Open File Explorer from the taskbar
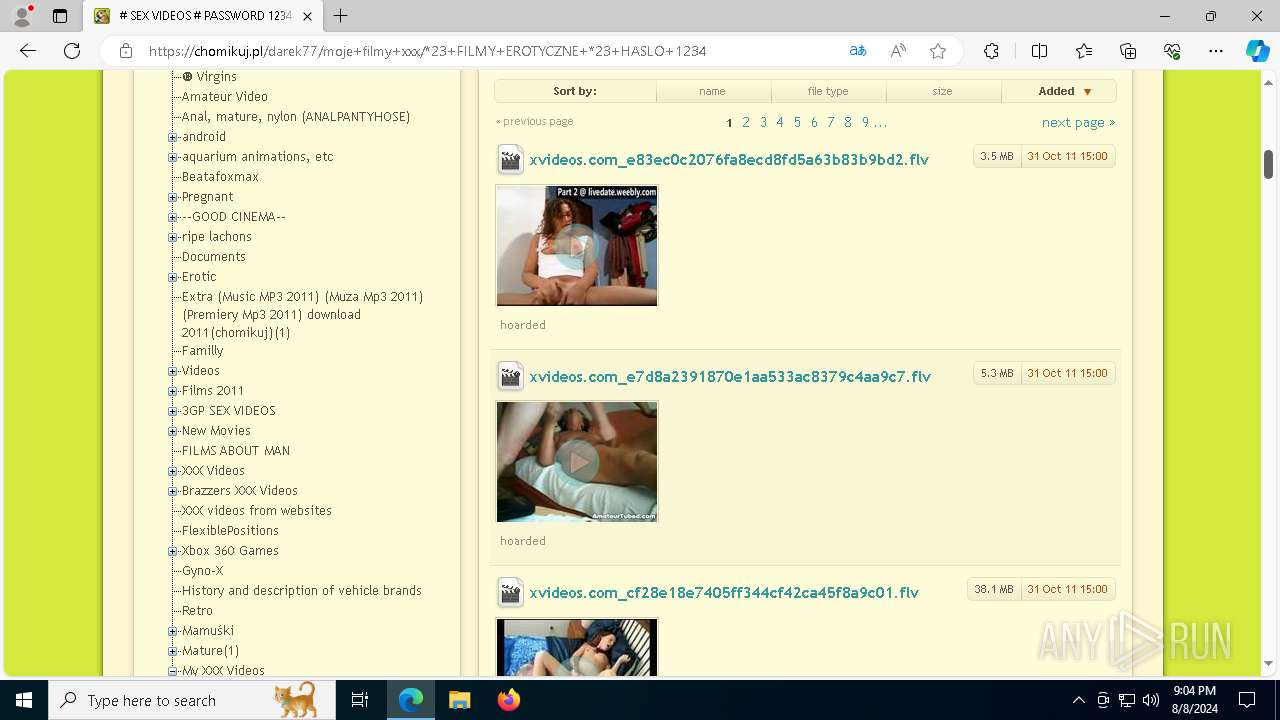The width and height of the screenshot is (1280, 720). (459, 700)
